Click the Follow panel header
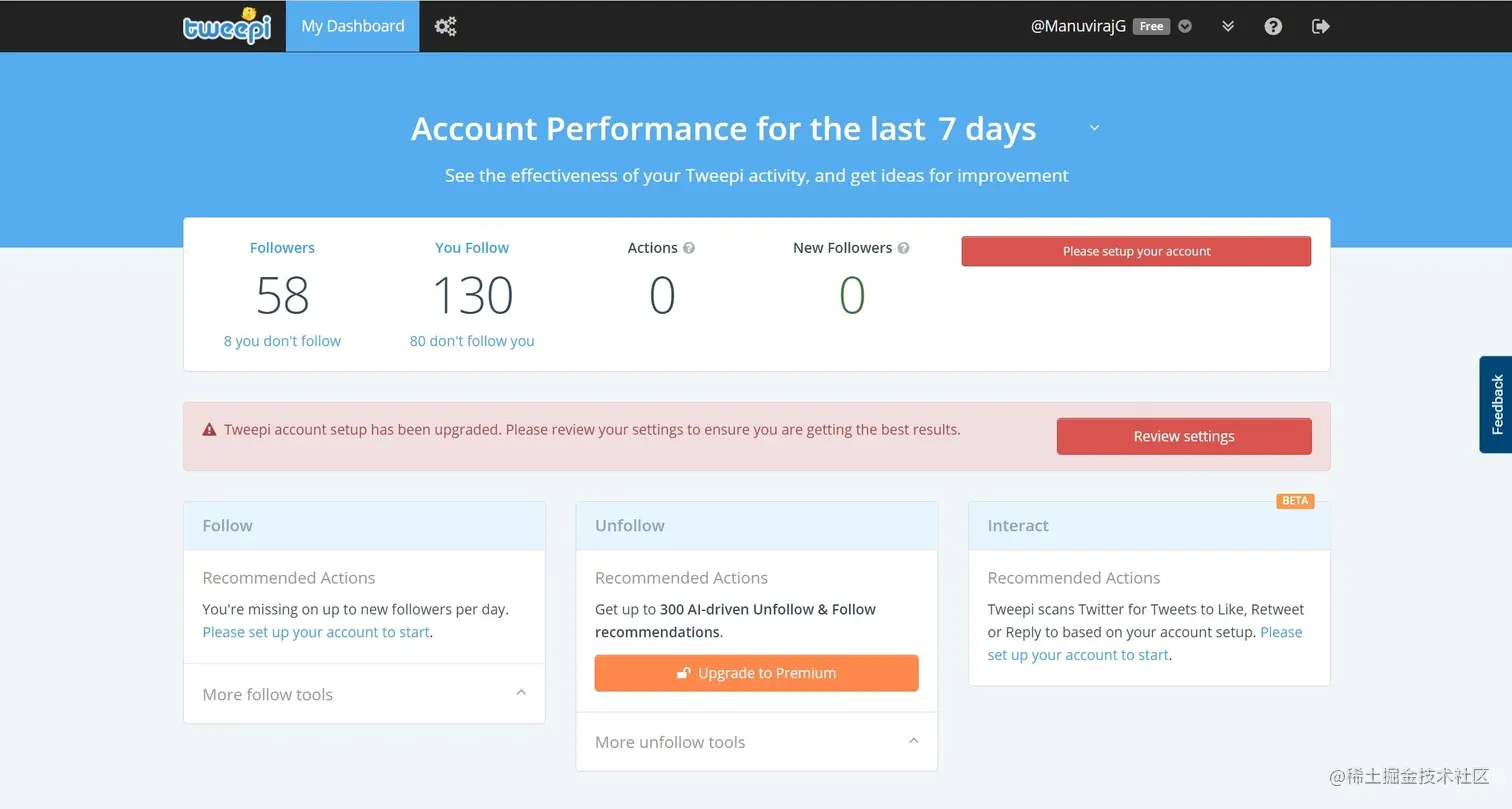 pos(364,526)
